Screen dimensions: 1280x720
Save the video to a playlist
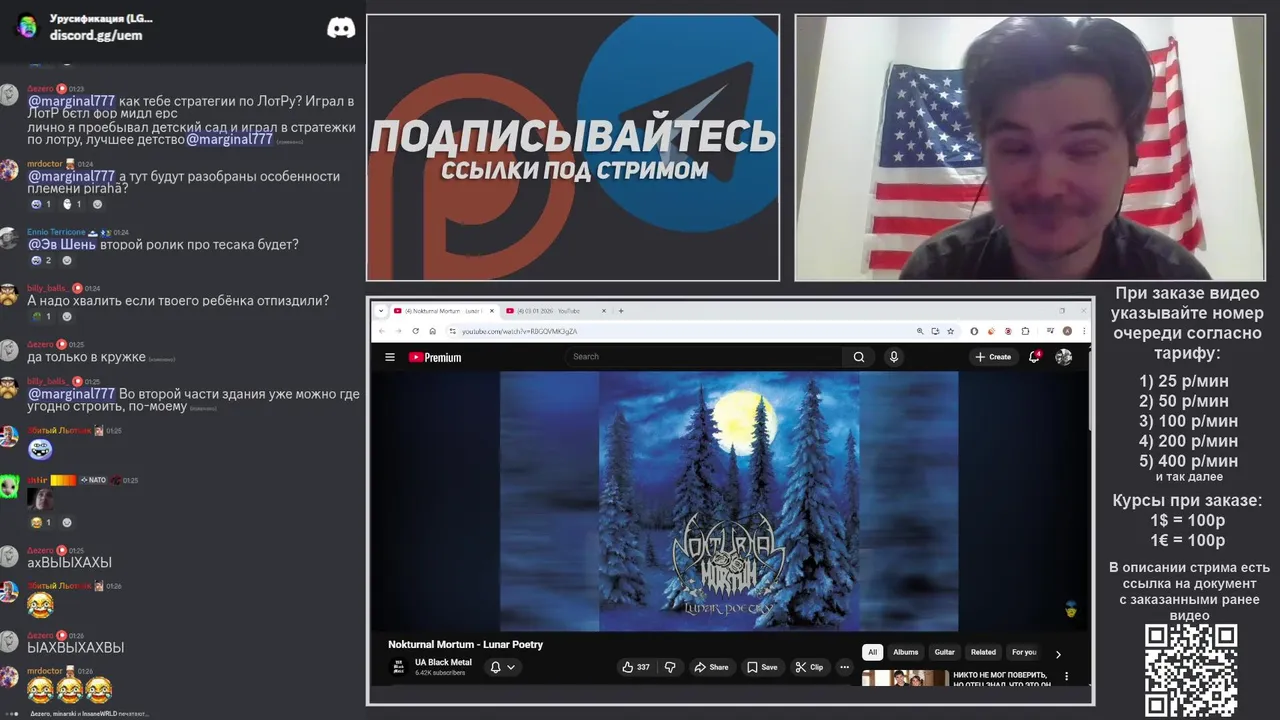click(762, 667)
